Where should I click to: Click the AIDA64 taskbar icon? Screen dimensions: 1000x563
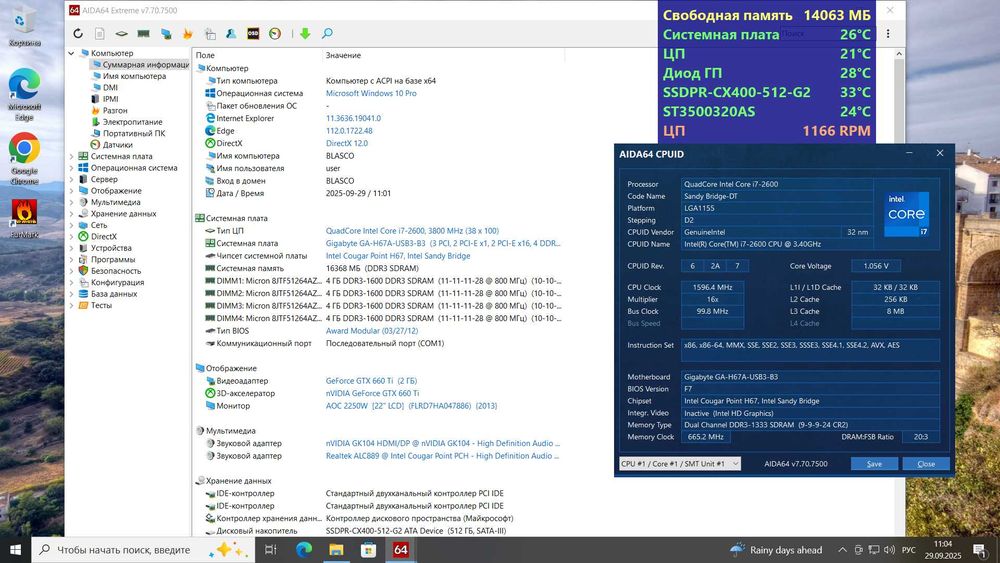[401, 550]
